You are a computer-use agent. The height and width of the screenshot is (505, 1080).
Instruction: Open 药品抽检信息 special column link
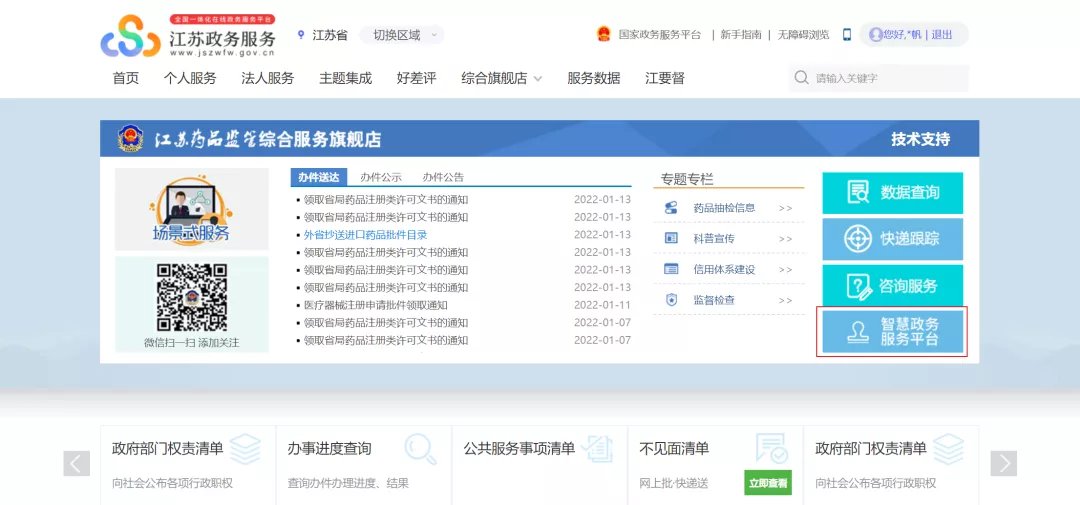[724, 208]
